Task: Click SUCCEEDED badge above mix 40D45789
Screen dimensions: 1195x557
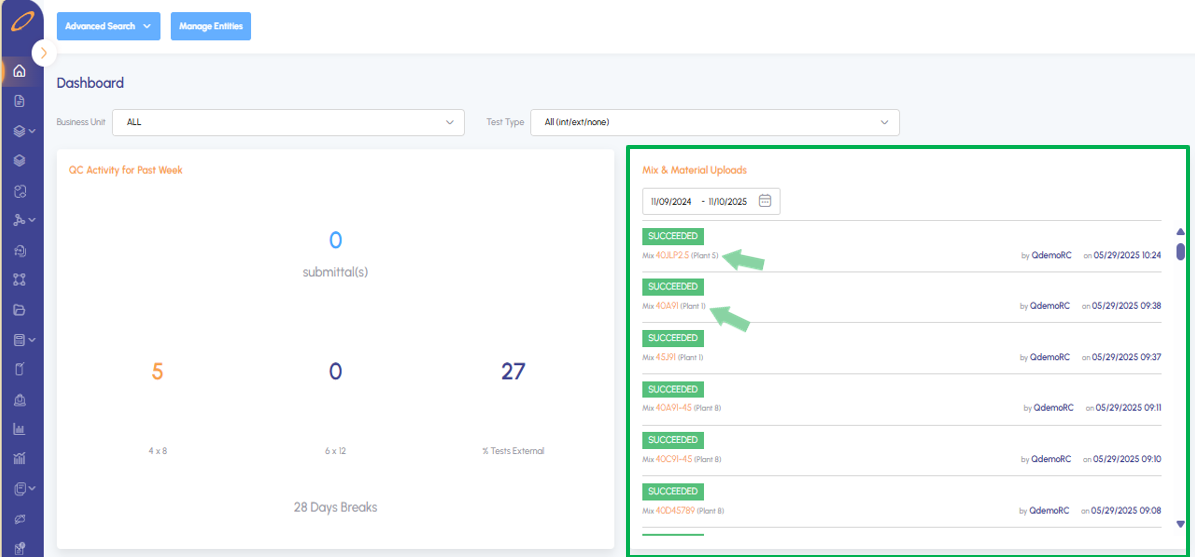Action: click(x=673, y=491)
